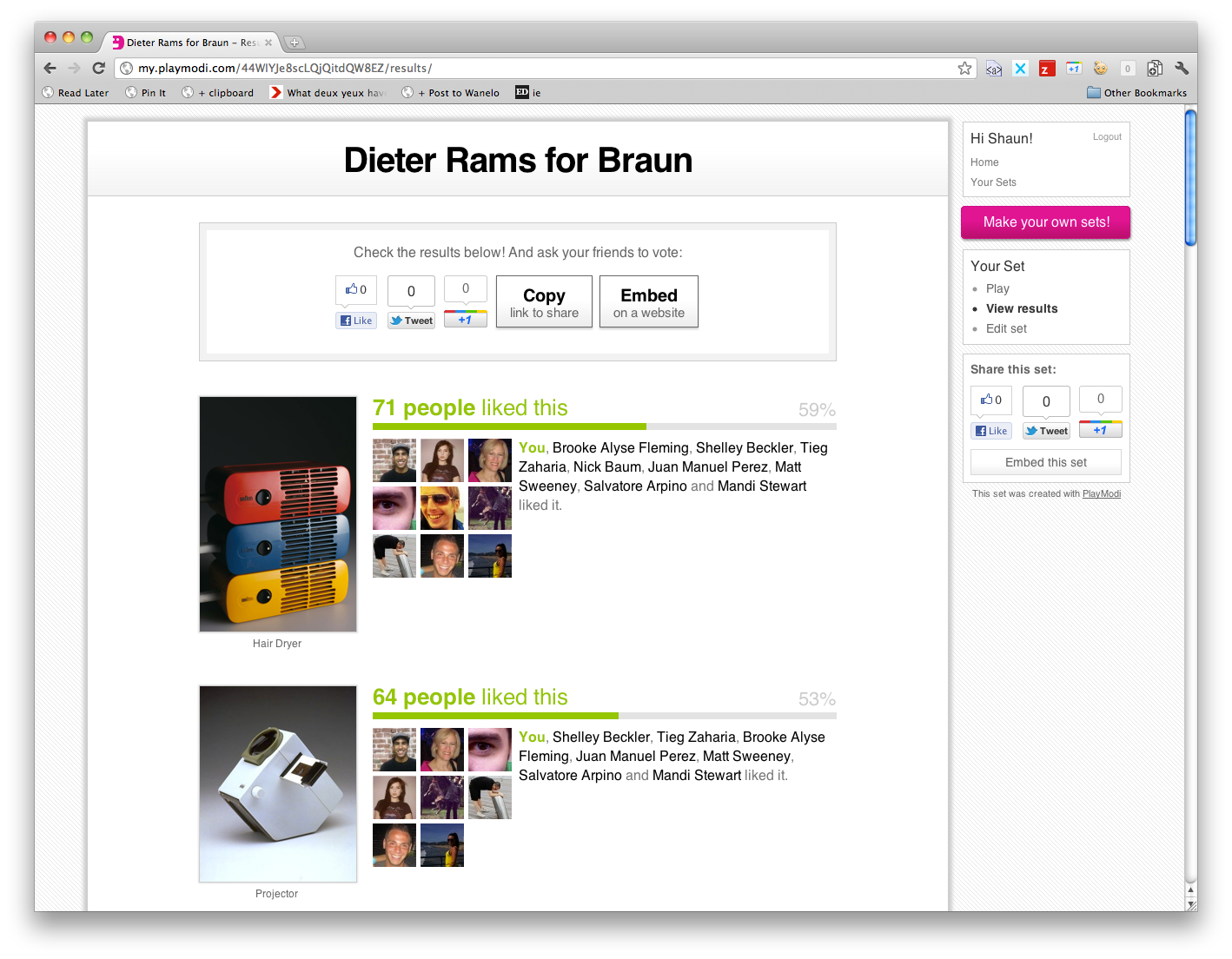Image resolution: width=1232 pixels, height=959 pixels.
Task: Click the browser Back arrow
Action: [x=50, y=68]
